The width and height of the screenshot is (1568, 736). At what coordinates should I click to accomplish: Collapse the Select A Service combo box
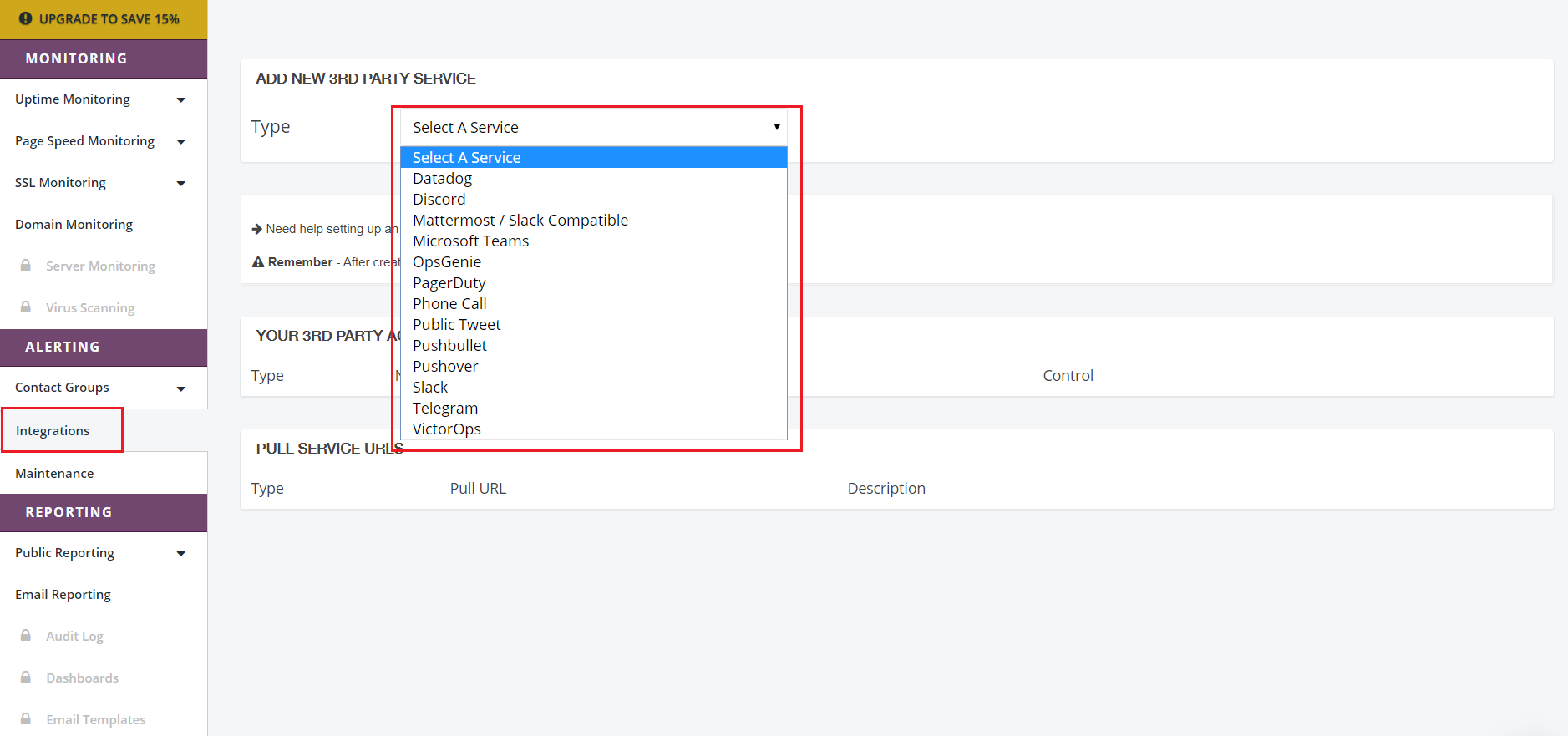(x=594, y=127)
